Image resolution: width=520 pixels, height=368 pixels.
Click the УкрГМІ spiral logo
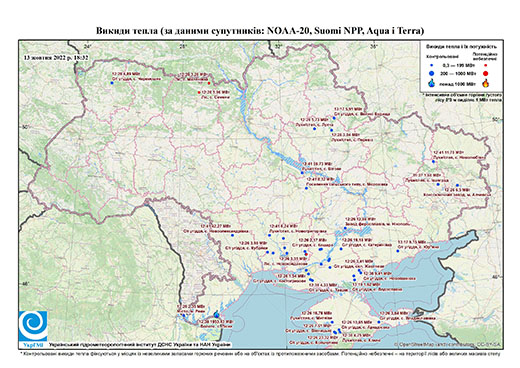click(33, 326)
